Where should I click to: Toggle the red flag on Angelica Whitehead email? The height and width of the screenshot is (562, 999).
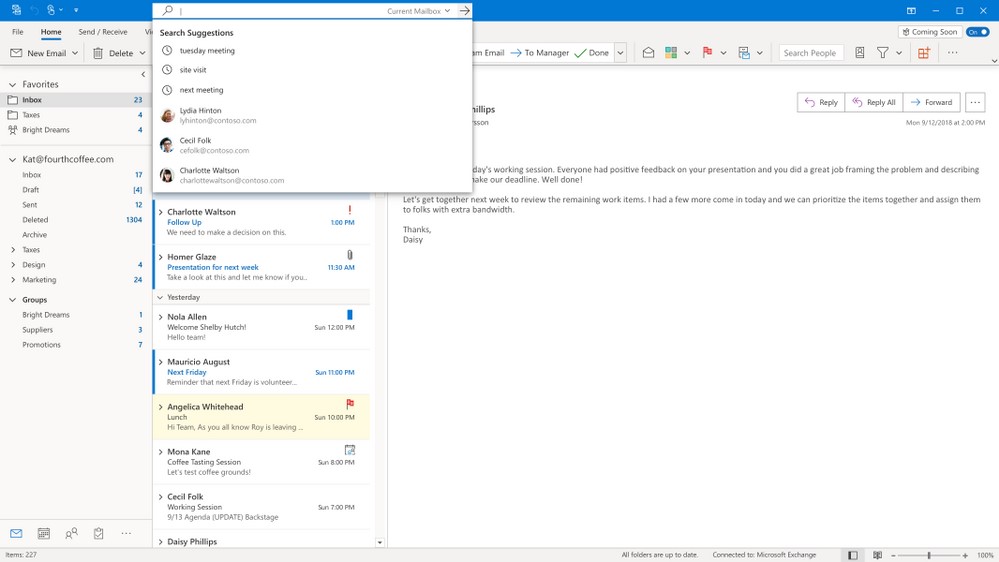(350, 404)
